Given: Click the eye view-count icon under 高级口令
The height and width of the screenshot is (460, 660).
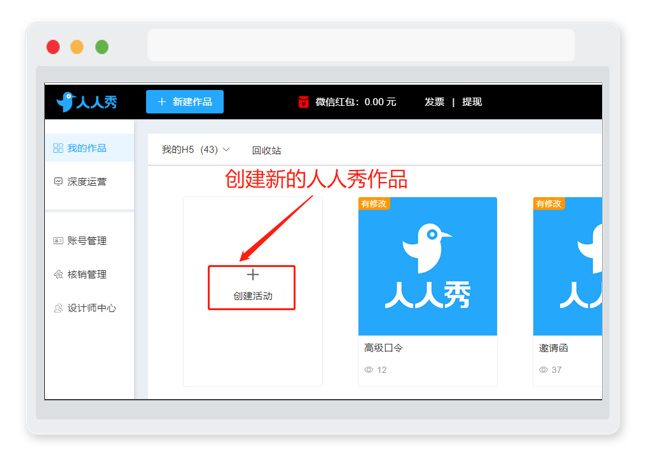Looking at the screenshot, I should click(369, 370).
